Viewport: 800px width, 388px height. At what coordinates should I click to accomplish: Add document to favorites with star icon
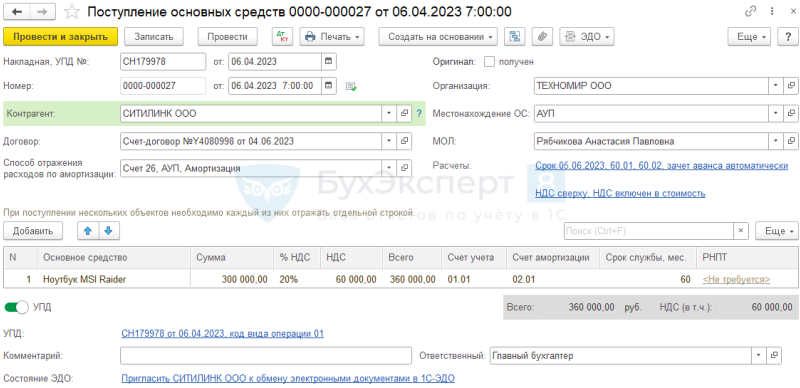point(73,12)
